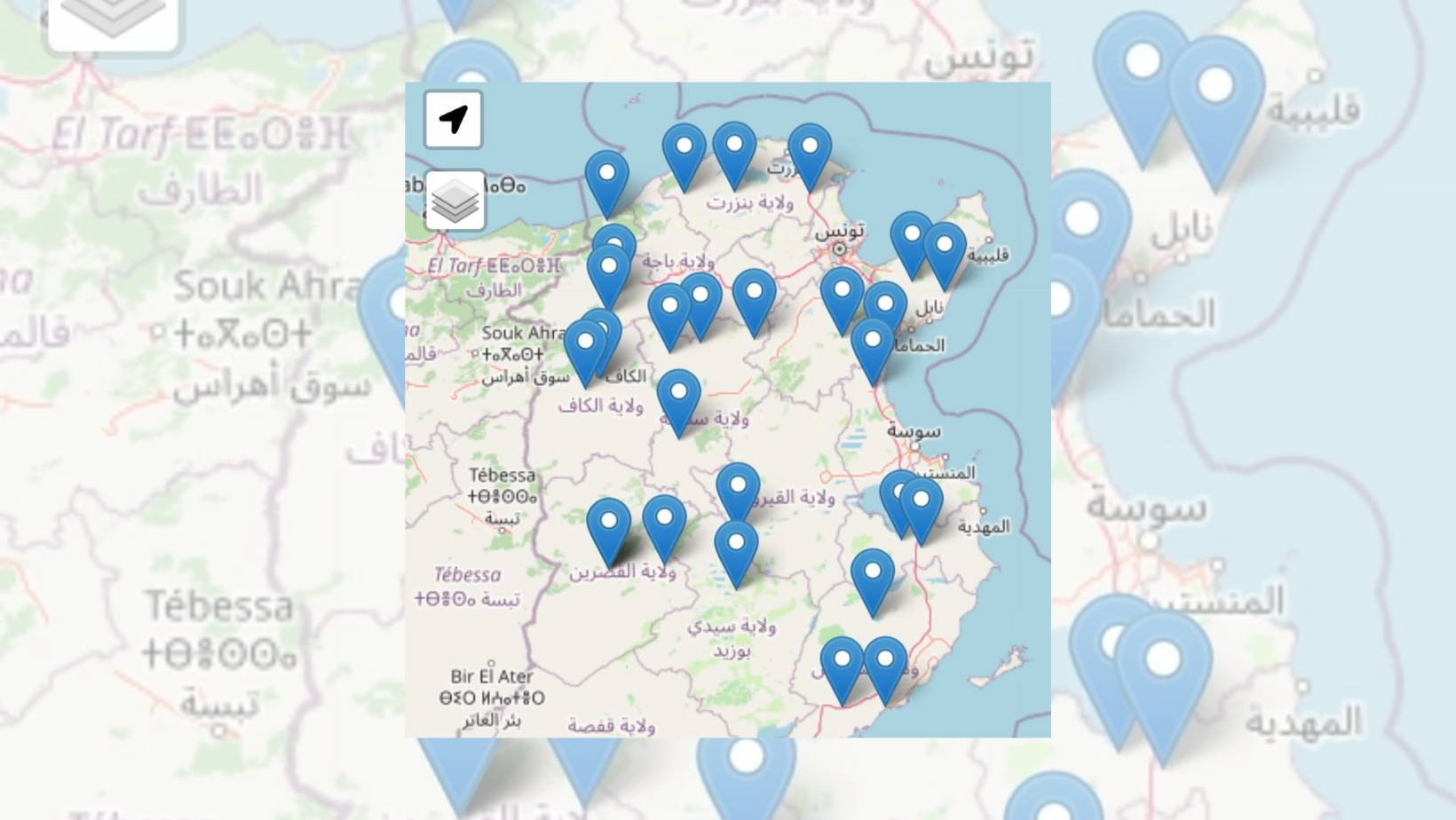1456x820 pixels.
Task: Pick the north-coast marker left of ولاية بنزرت
Action: click(684, 158)
